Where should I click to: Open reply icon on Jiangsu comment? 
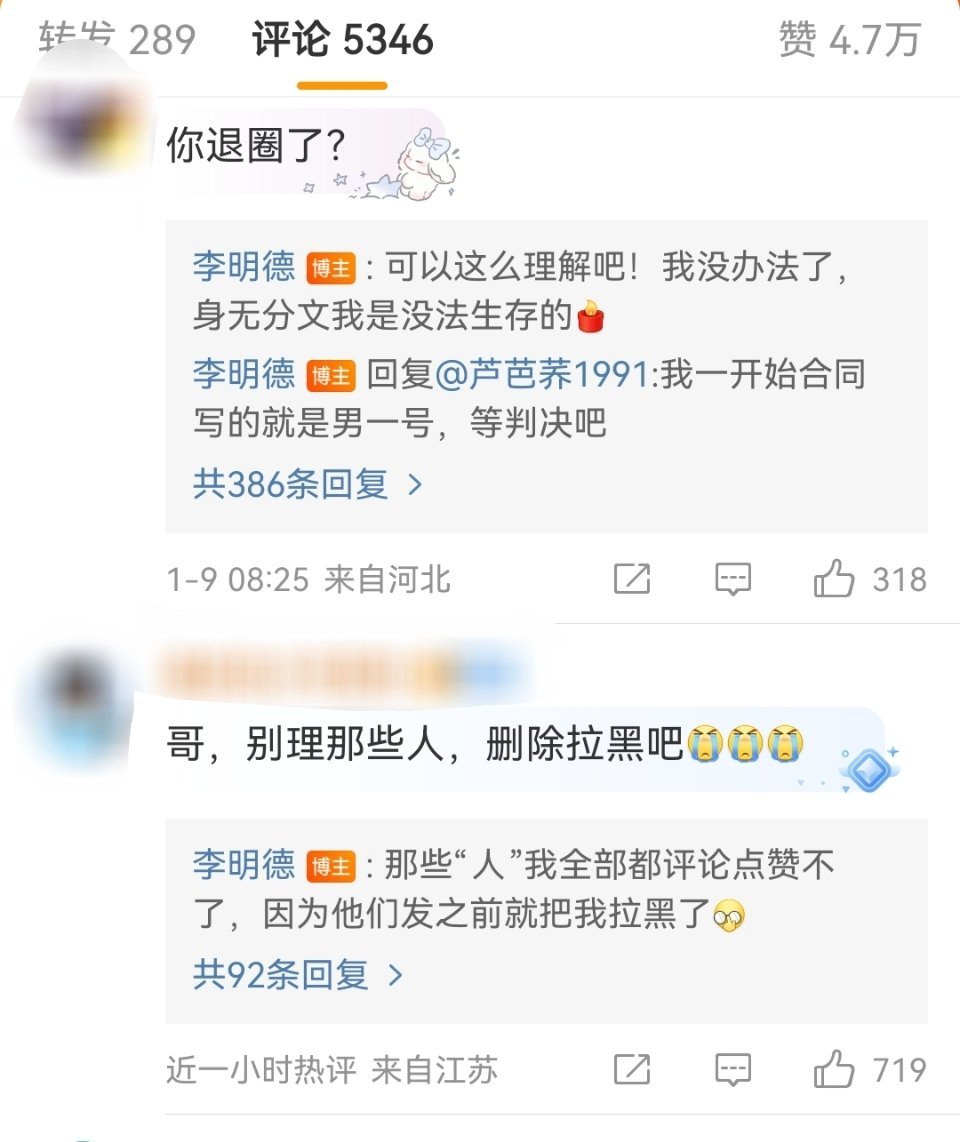tap(733, 1070)
